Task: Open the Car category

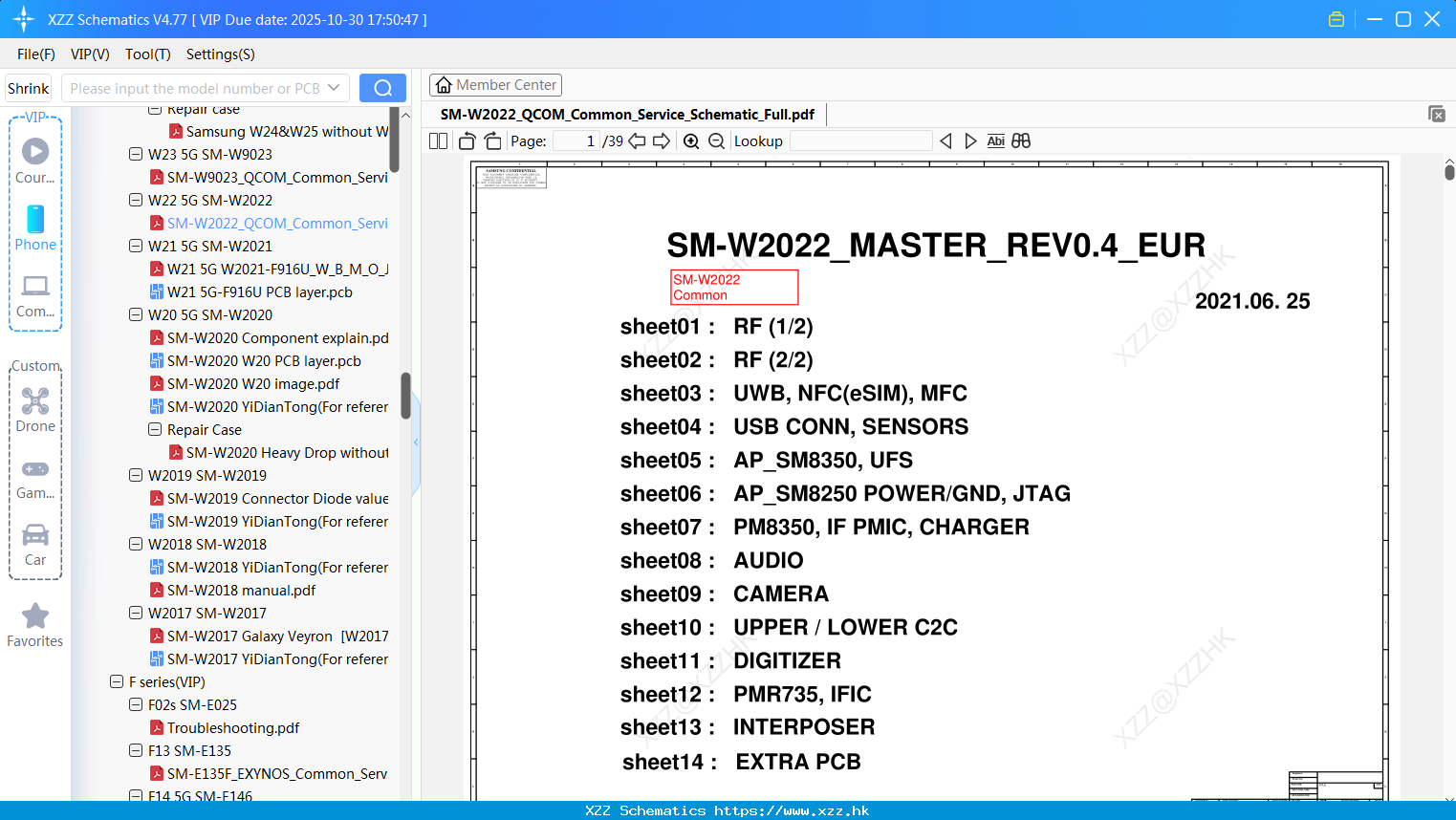Action: coord(35,545)
